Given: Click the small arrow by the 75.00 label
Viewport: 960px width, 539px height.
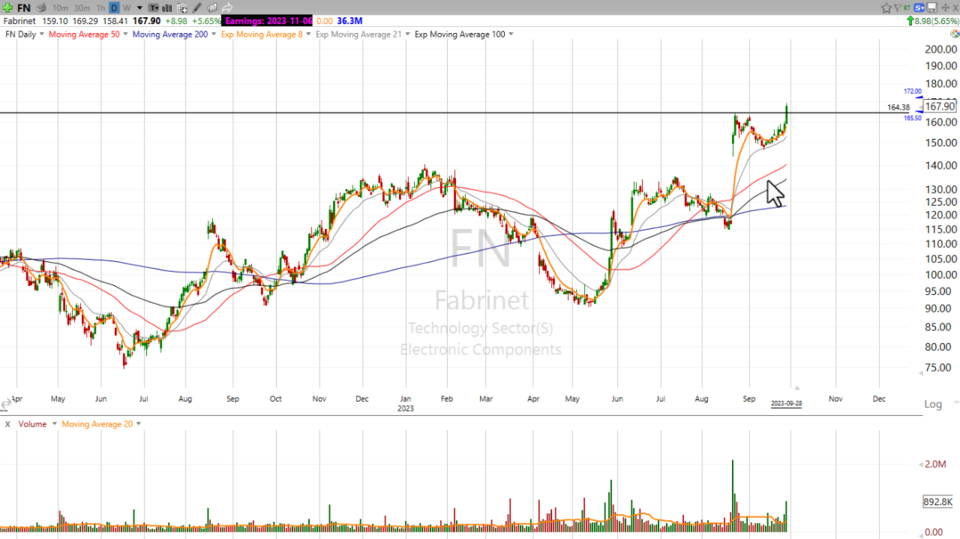Looking at the screenshot, I should [x=921, y=372].
